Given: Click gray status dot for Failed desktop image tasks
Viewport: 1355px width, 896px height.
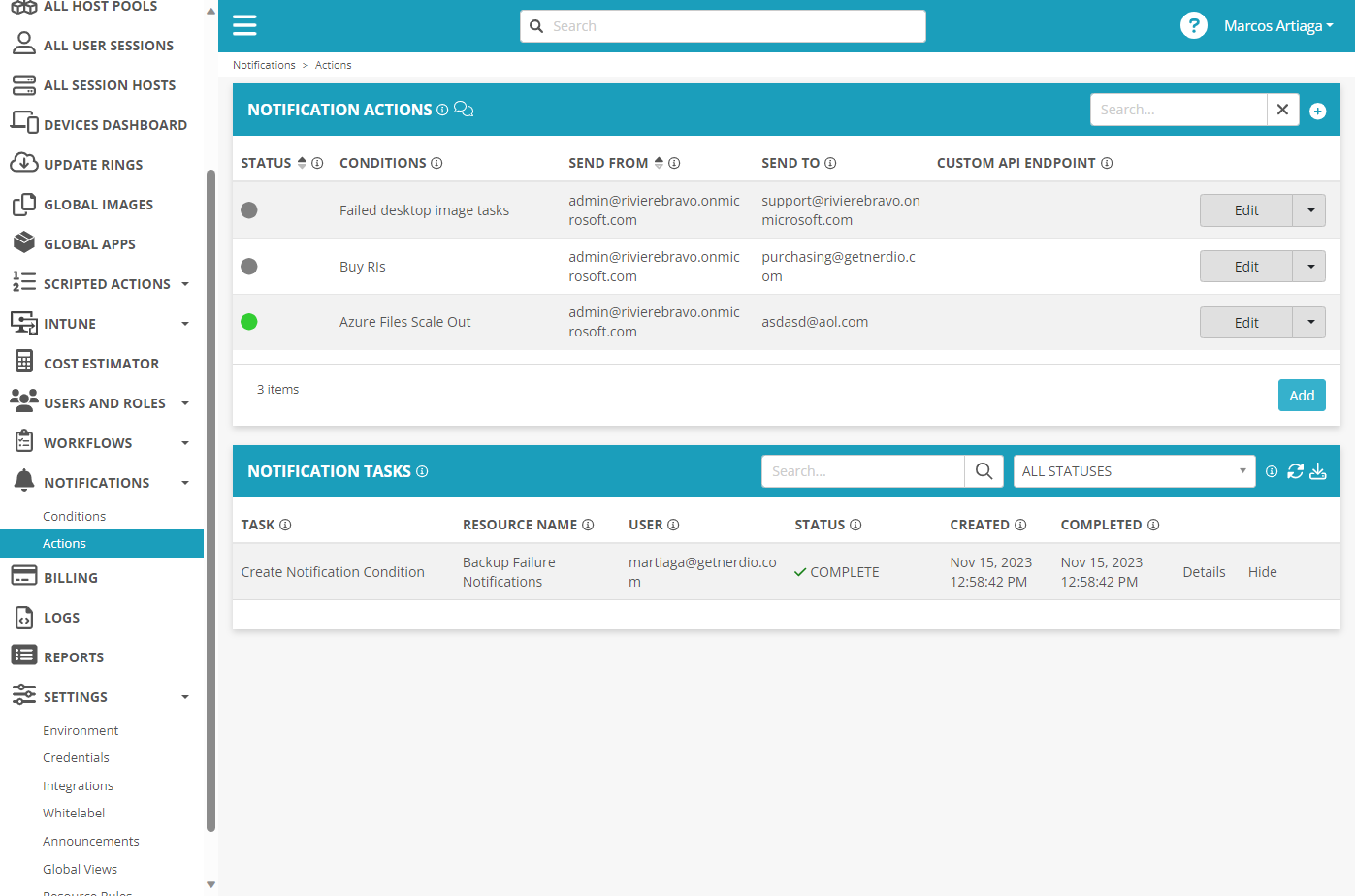Looking at the screenshot, I should point(249,210).
